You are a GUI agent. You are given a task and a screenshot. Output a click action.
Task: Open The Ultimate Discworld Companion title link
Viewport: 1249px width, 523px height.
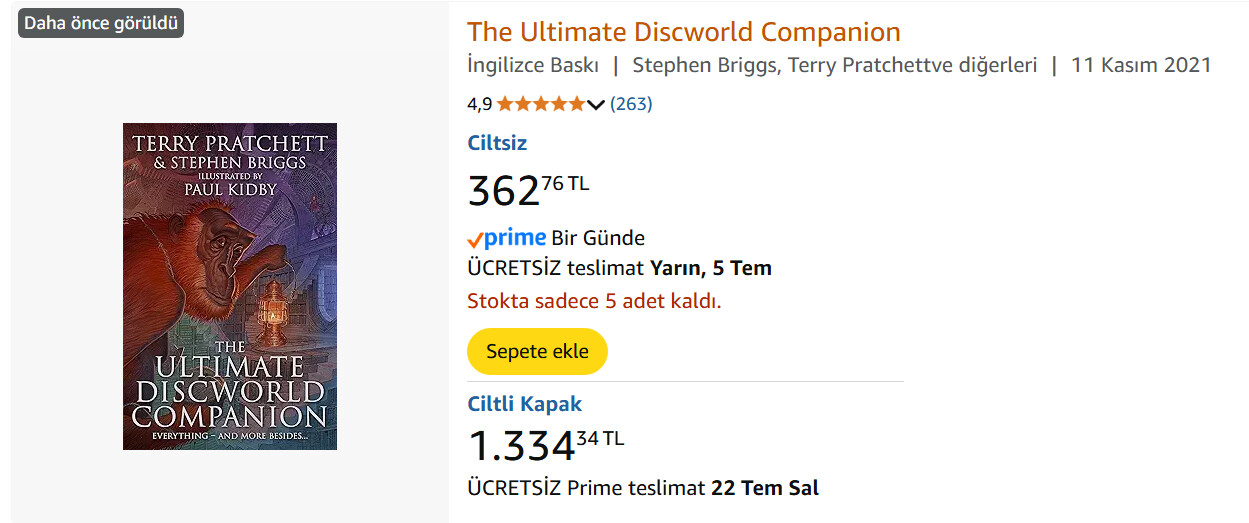click(x=684, y=31)
